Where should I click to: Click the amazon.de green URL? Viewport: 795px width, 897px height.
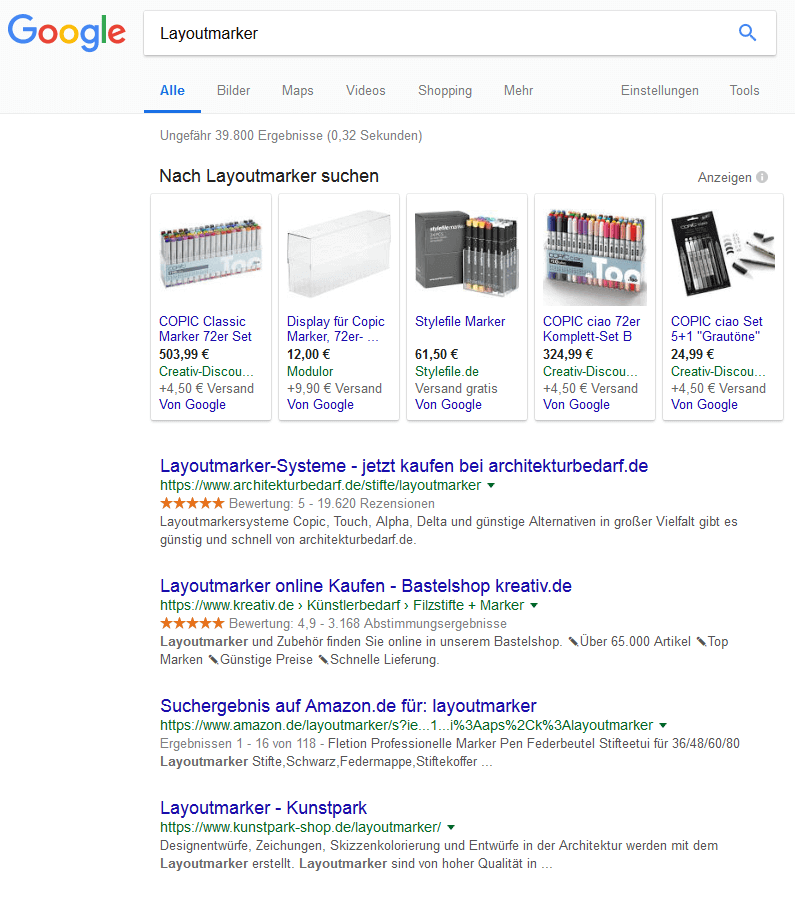tap(406, 725)
